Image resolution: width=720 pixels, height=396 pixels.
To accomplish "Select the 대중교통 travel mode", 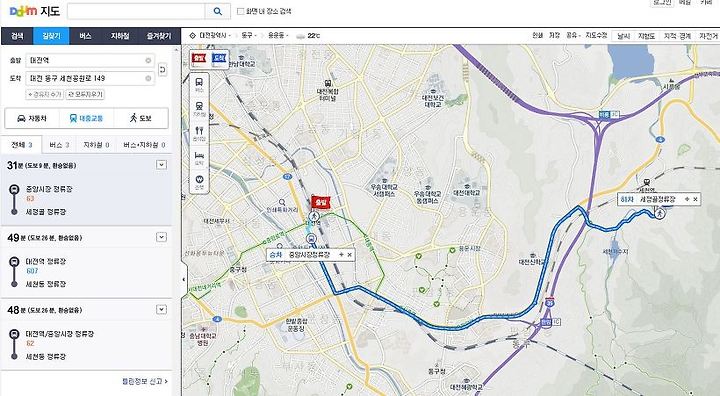I will point(86,119).
